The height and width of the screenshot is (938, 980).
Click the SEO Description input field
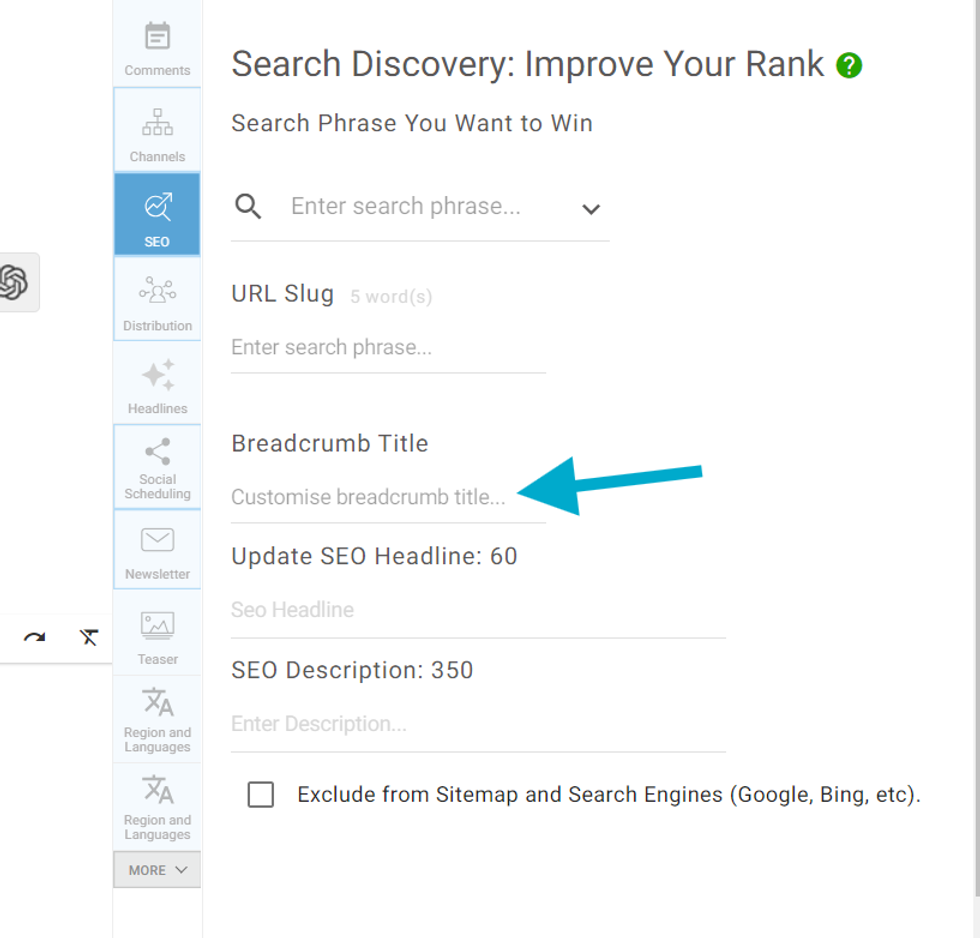coord(478,724)
